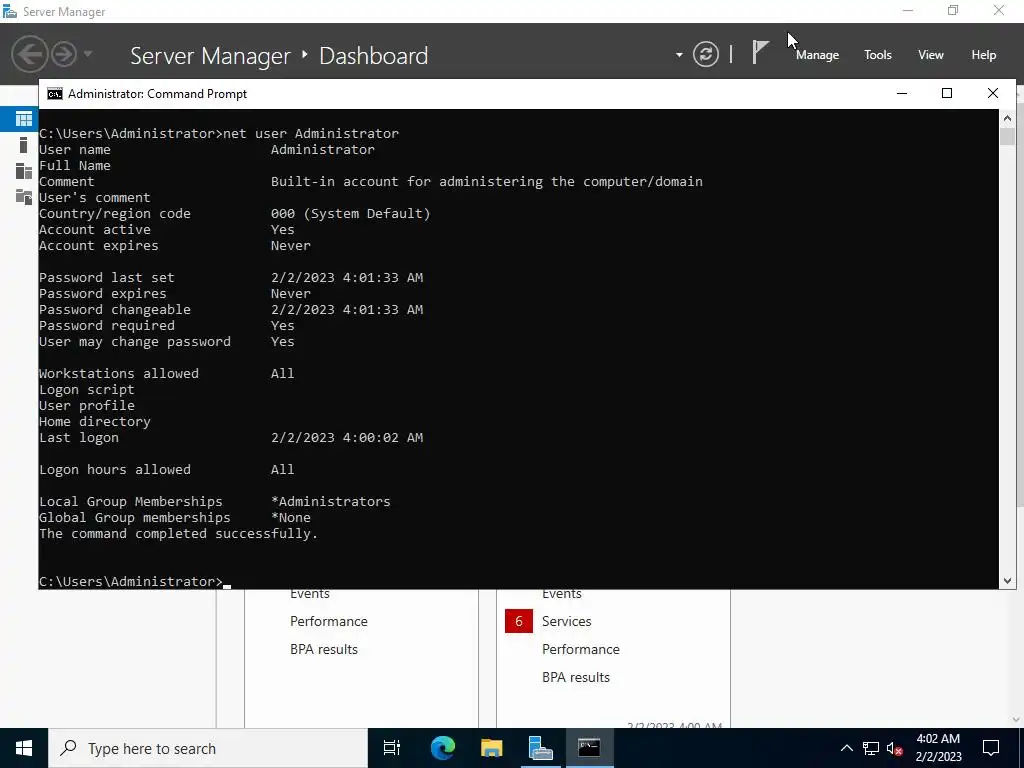
Task: Click the Last logon time value
Action: click(x=347, y=438)
